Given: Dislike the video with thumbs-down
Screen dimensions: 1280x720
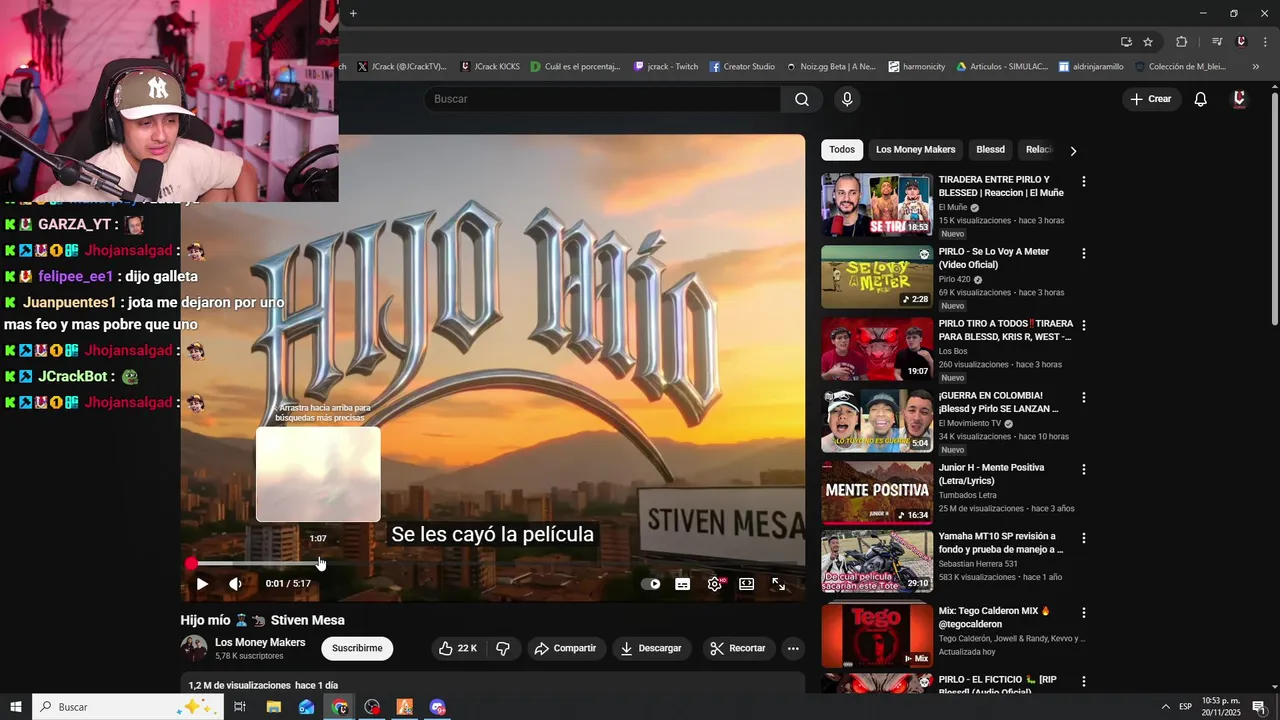Looking at the screenshot, I should (503, 648).
